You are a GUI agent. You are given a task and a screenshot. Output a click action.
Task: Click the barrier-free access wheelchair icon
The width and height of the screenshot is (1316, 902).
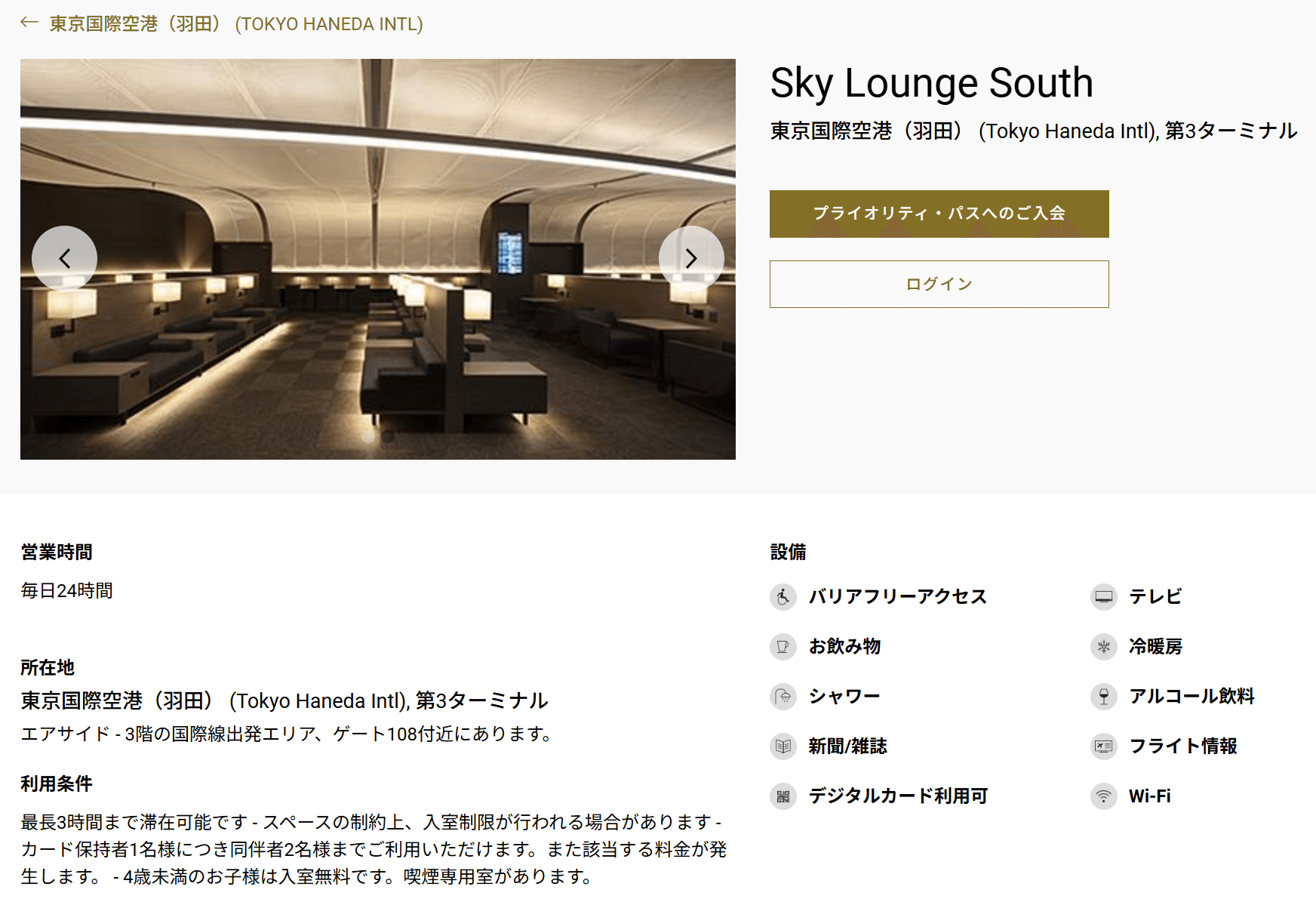(783, 596)
